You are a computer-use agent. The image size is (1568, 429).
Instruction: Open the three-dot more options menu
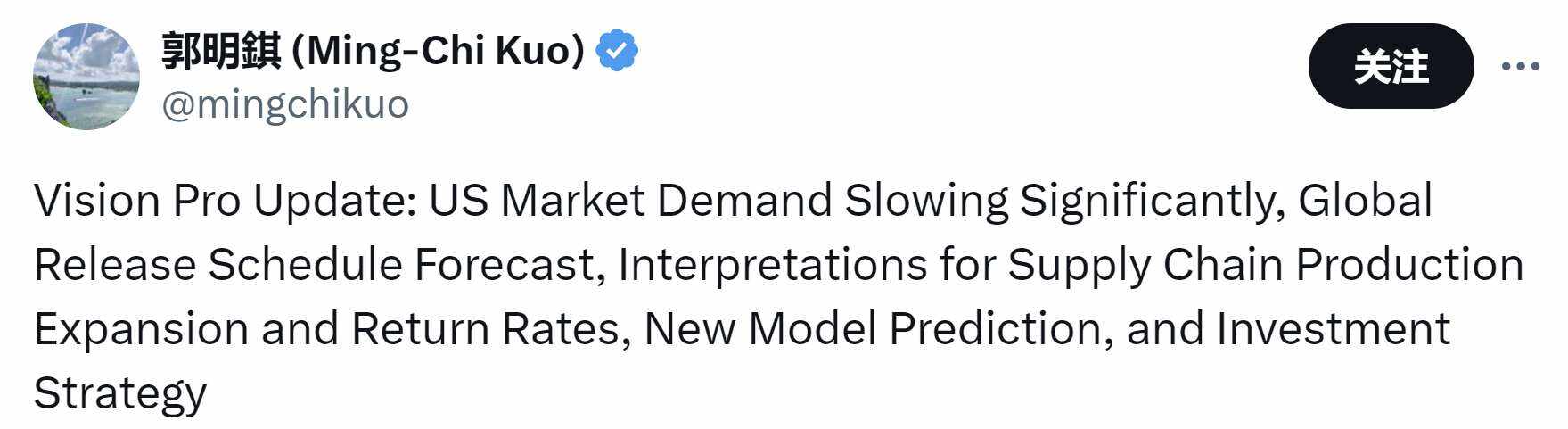(1520, 66)
